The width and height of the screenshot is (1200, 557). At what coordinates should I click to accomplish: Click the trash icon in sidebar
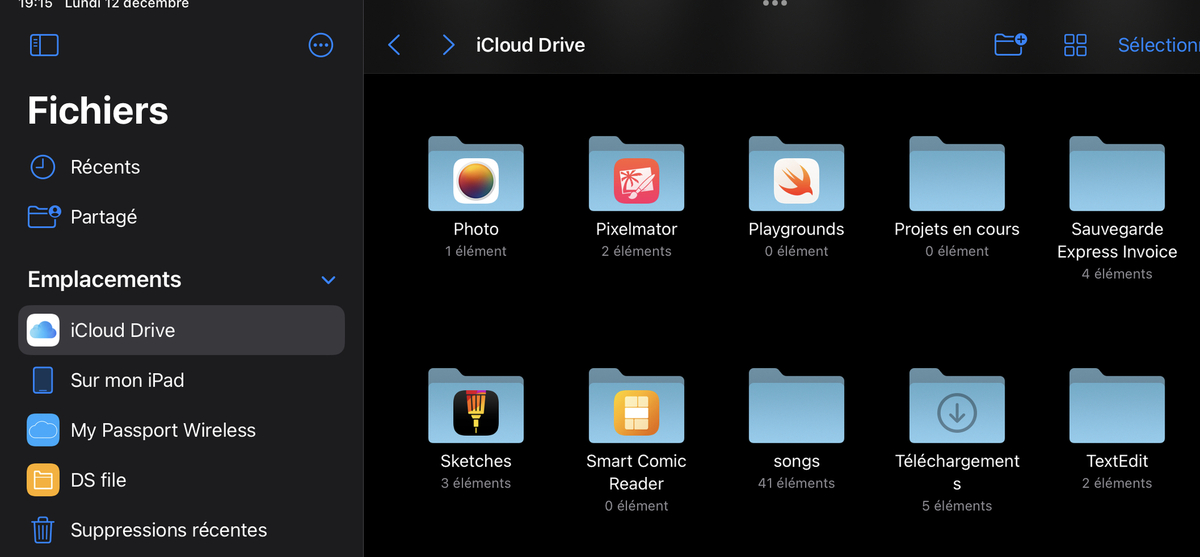43,530
